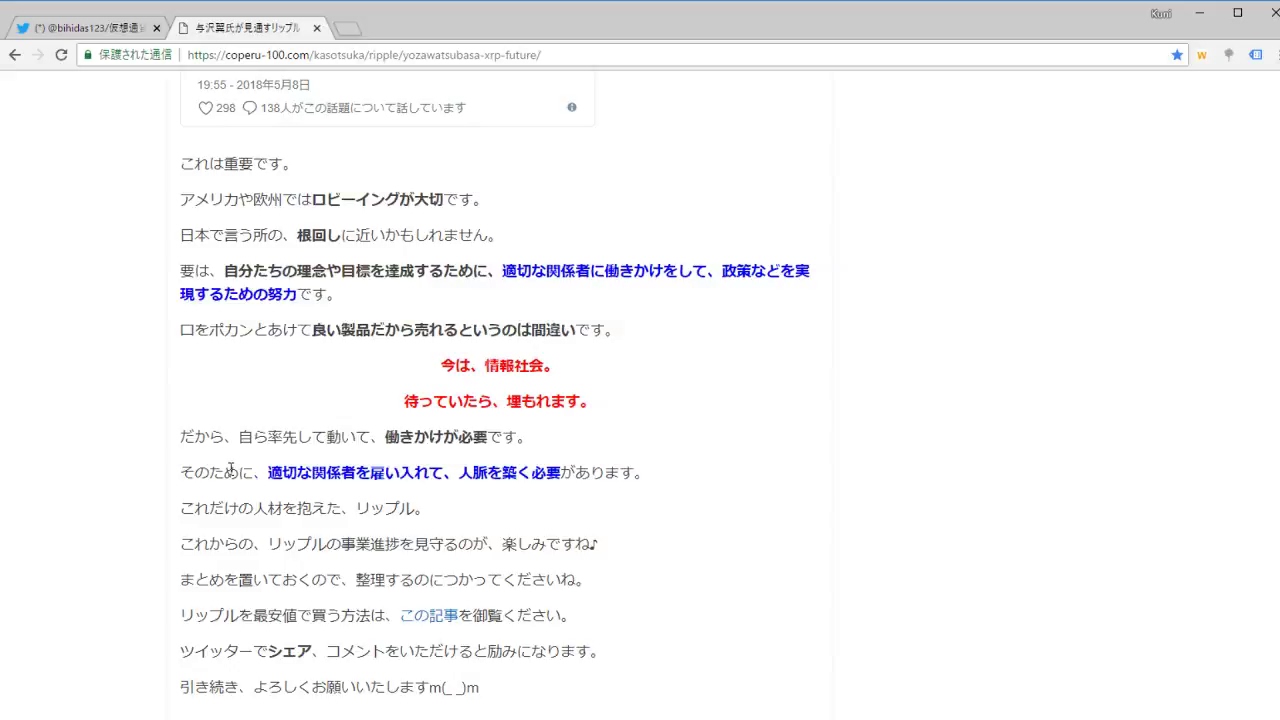Click the text これは重要です。
The width and height of the screenshot is (1280, 720).
click(235, 164)
